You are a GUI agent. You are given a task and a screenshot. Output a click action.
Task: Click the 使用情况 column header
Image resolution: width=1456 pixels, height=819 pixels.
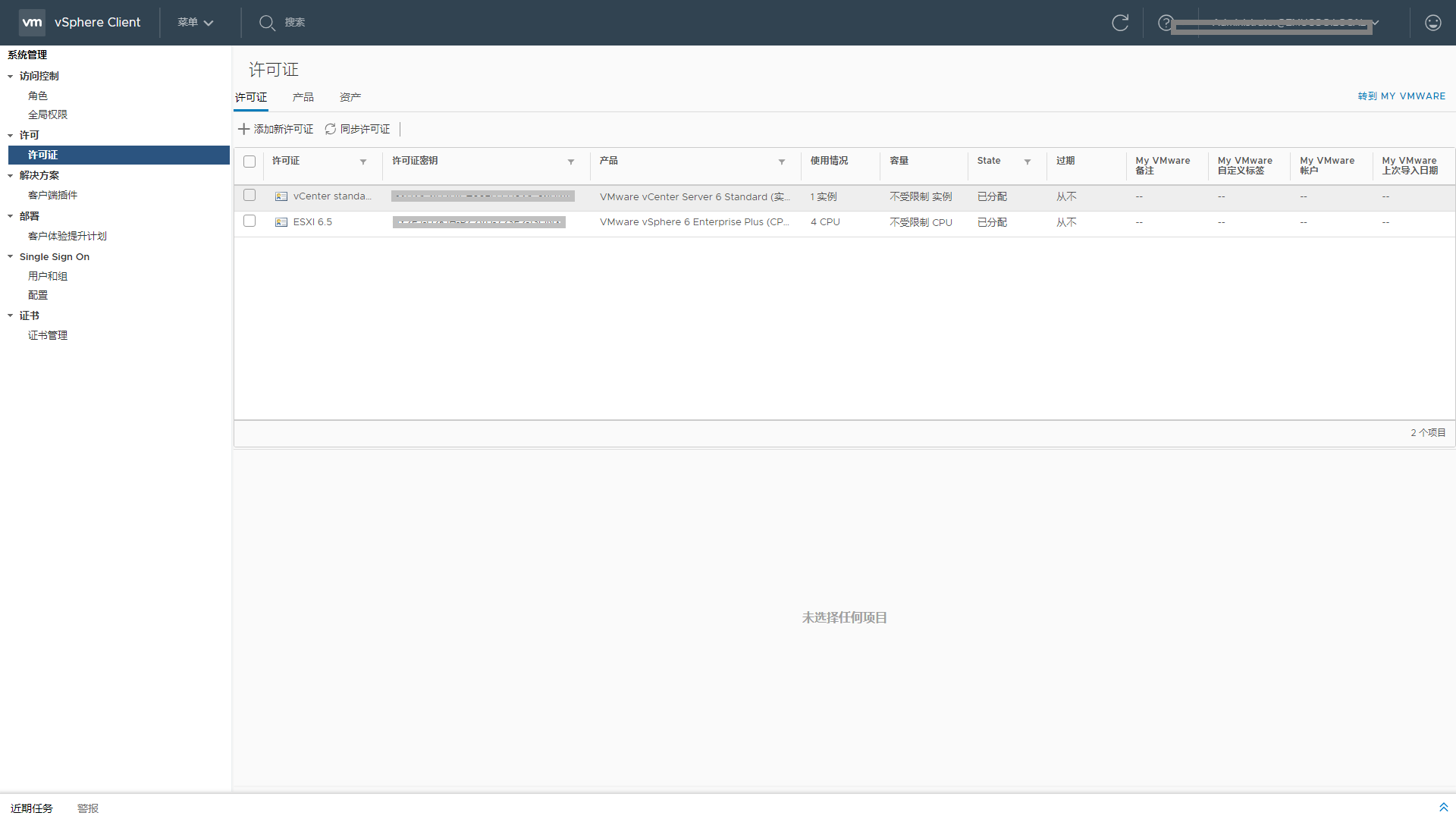[829, 161]
